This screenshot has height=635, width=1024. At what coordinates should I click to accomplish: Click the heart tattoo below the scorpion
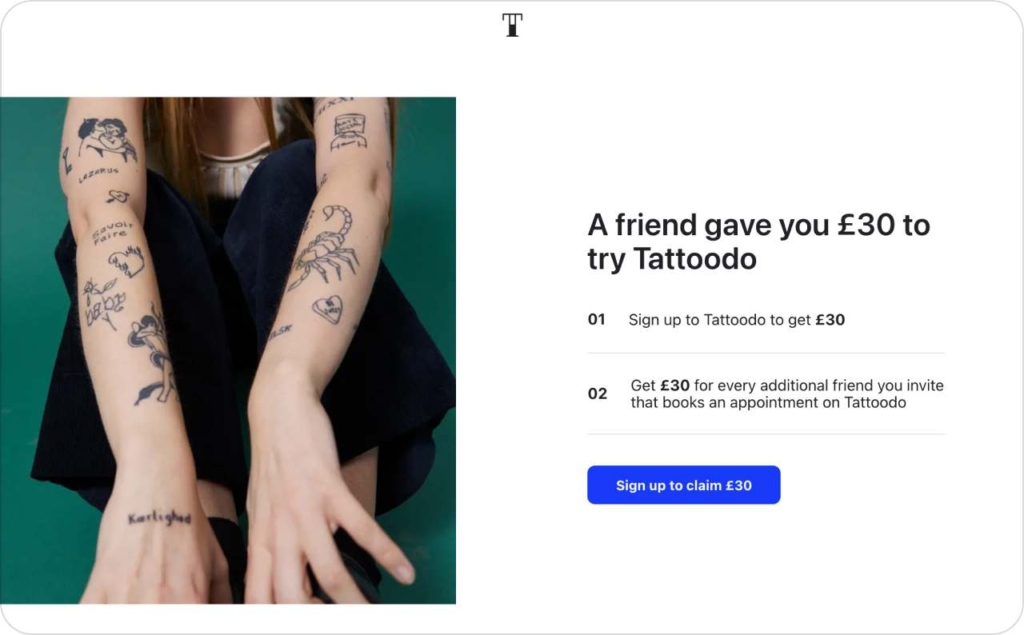tap(327, 308)
